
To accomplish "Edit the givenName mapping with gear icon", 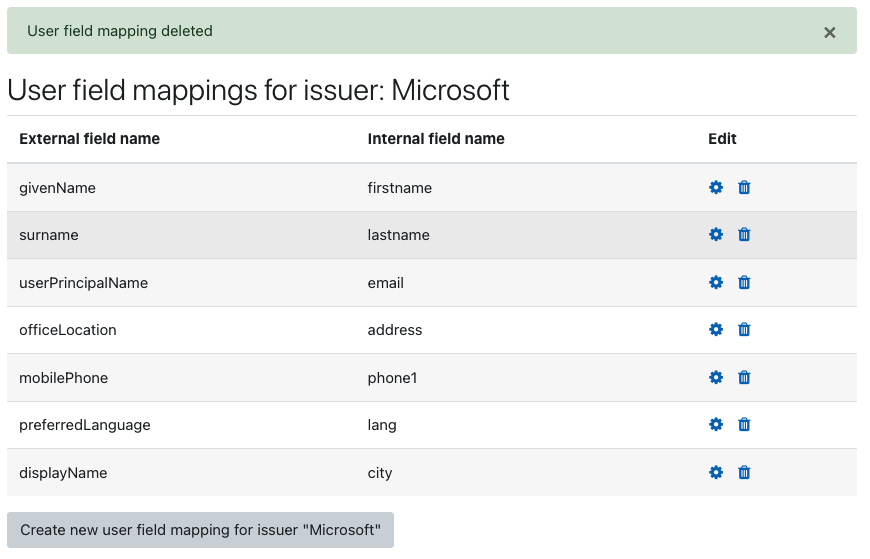I will [716, 188].
